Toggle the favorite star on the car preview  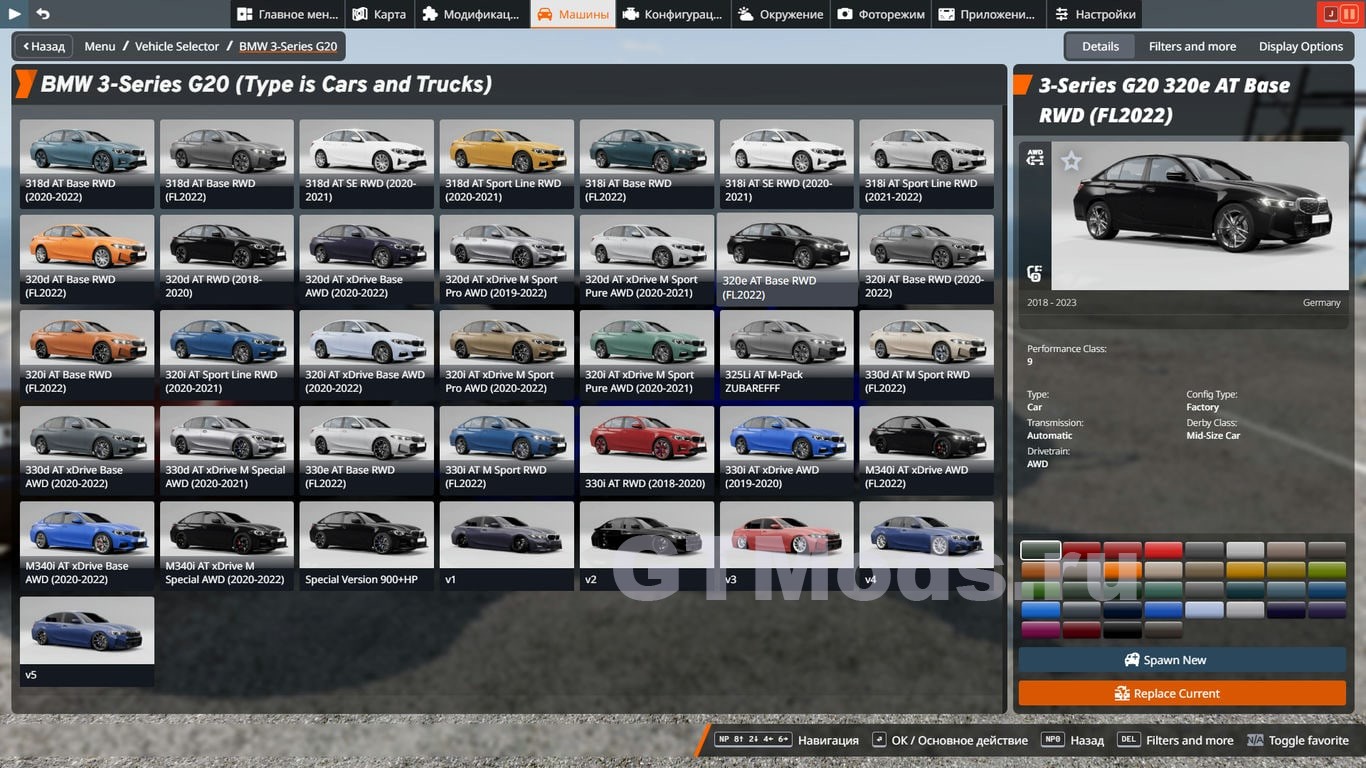(1071, 161)
